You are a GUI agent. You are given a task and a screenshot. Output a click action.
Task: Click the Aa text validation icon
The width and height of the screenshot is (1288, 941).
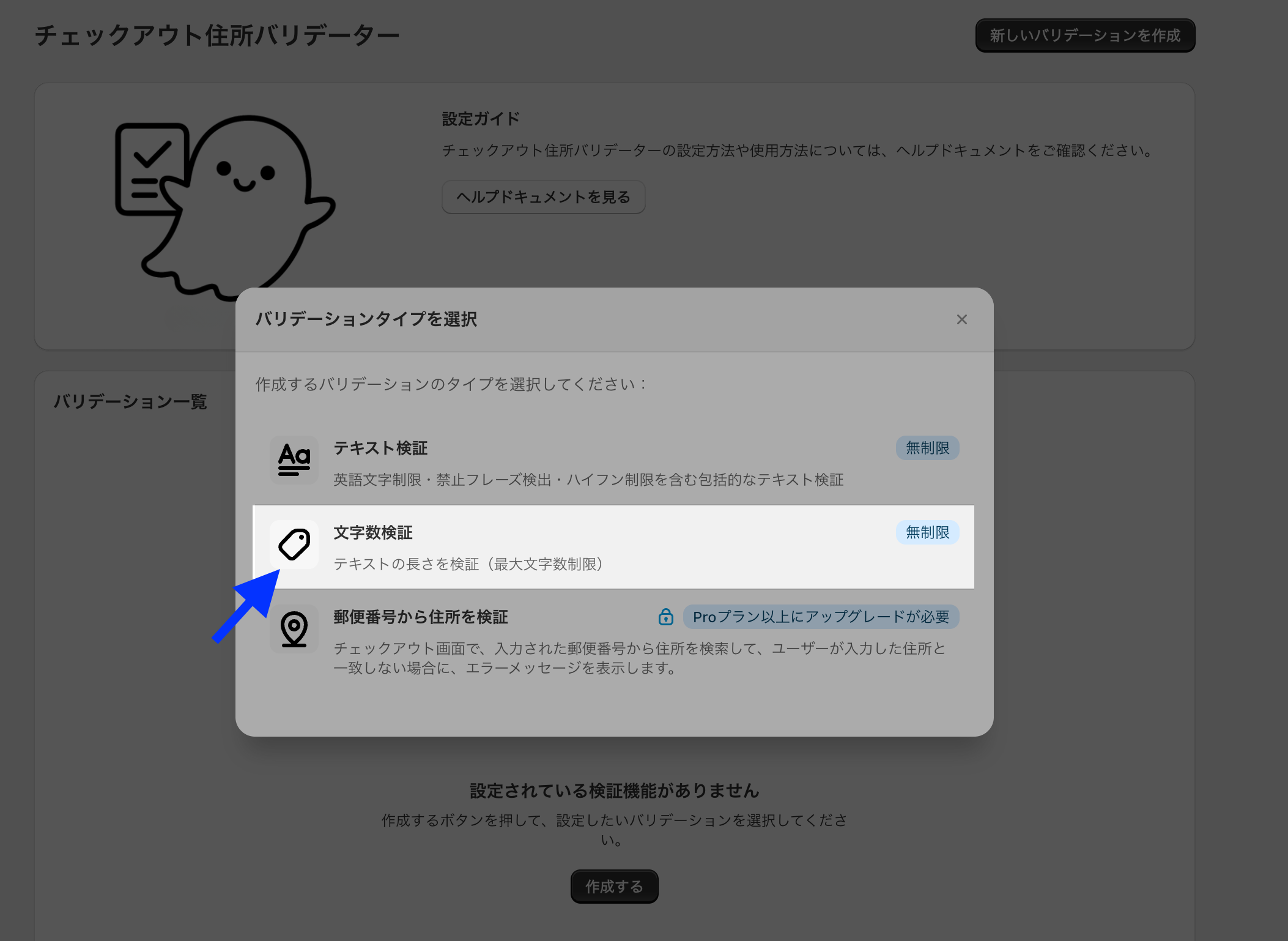(294, 460)
